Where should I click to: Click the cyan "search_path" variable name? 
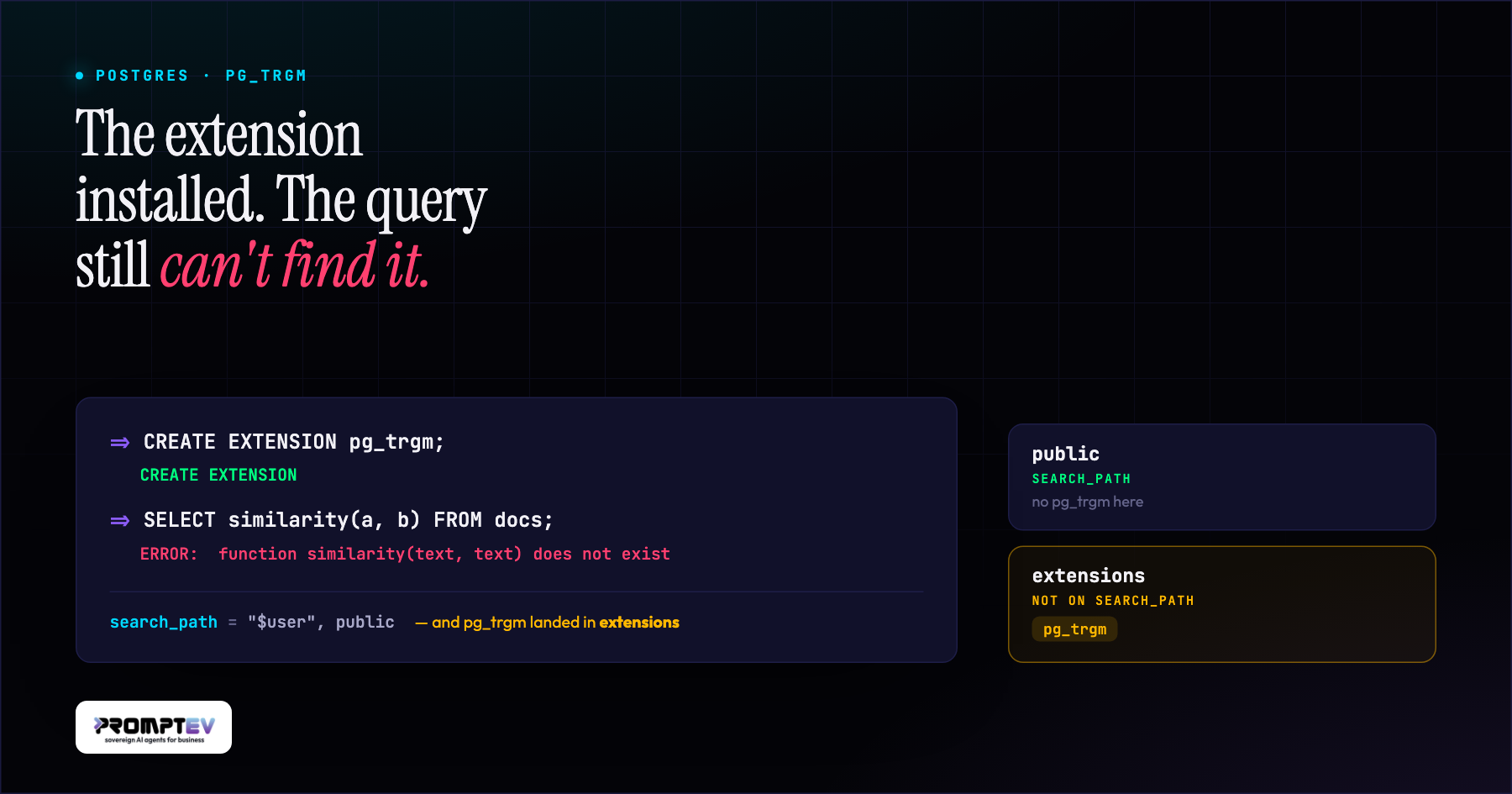coord(164,622)
